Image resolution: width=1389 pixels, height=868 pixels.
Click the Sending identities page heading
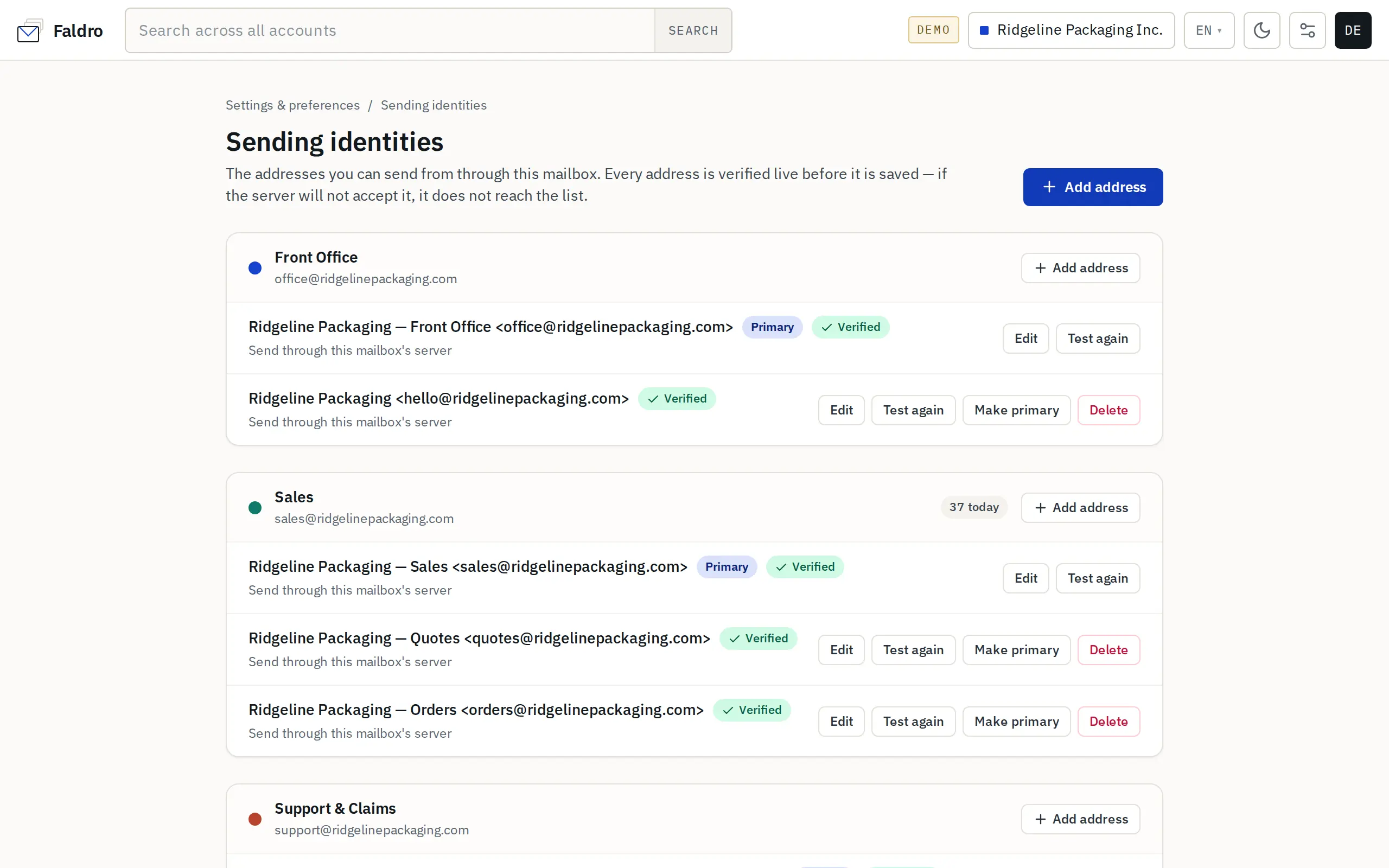335,142
